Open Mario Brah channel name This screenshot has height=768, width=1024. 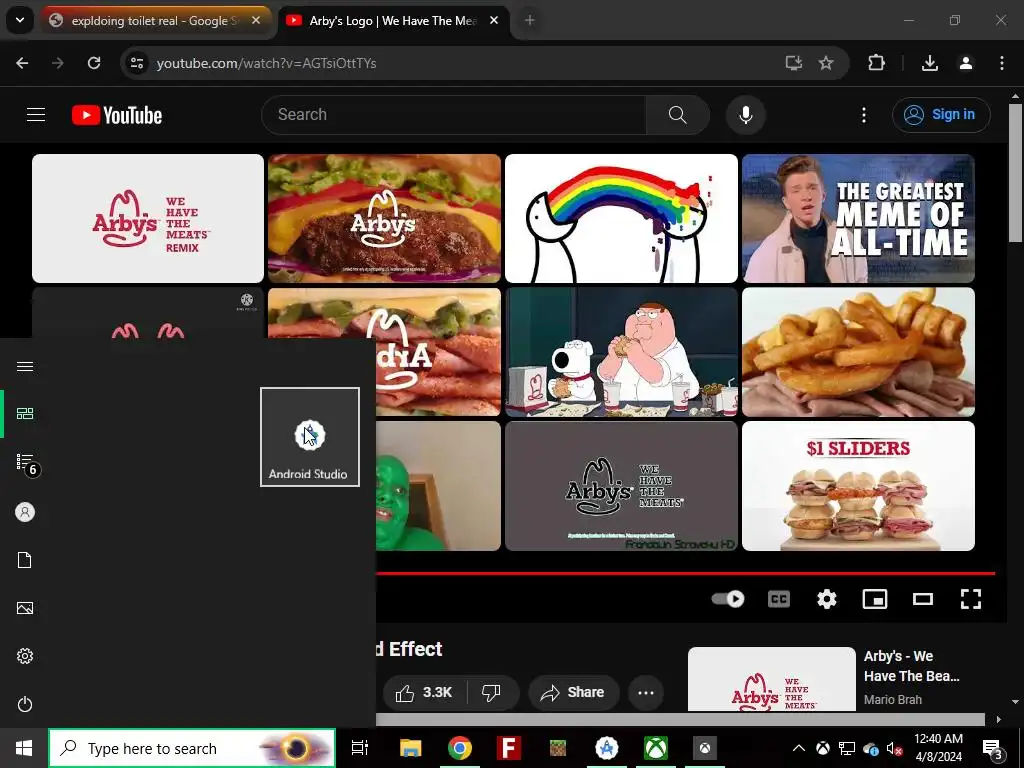(x=893, y=699)
